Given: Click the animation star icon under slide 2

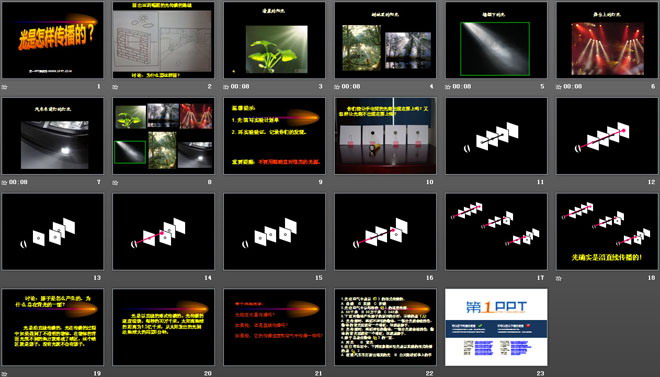Looking at the screenshot, I should [x=115, y=87].
